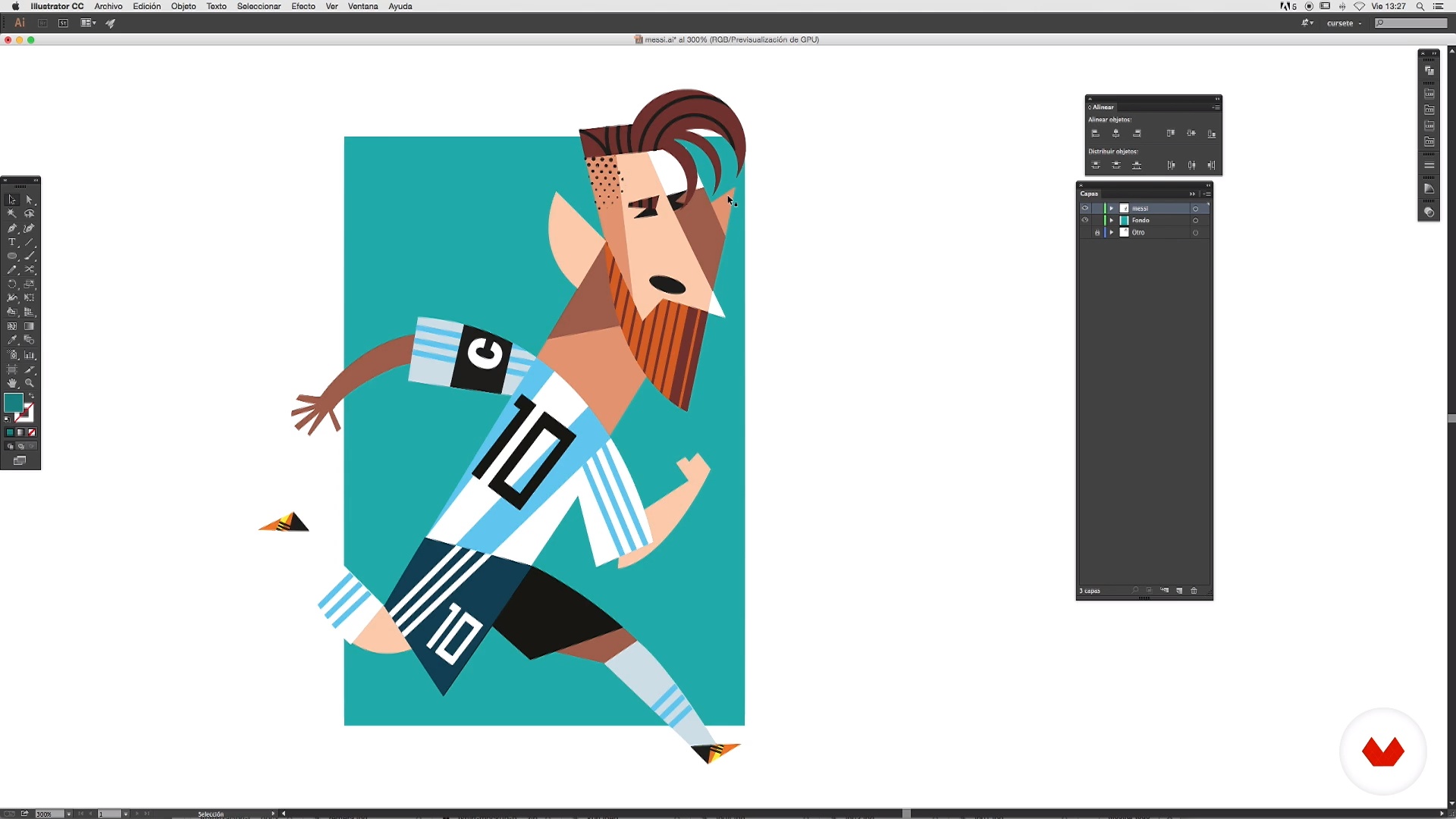Open the Ayuda menu
1456x819 pixels.
400,6
